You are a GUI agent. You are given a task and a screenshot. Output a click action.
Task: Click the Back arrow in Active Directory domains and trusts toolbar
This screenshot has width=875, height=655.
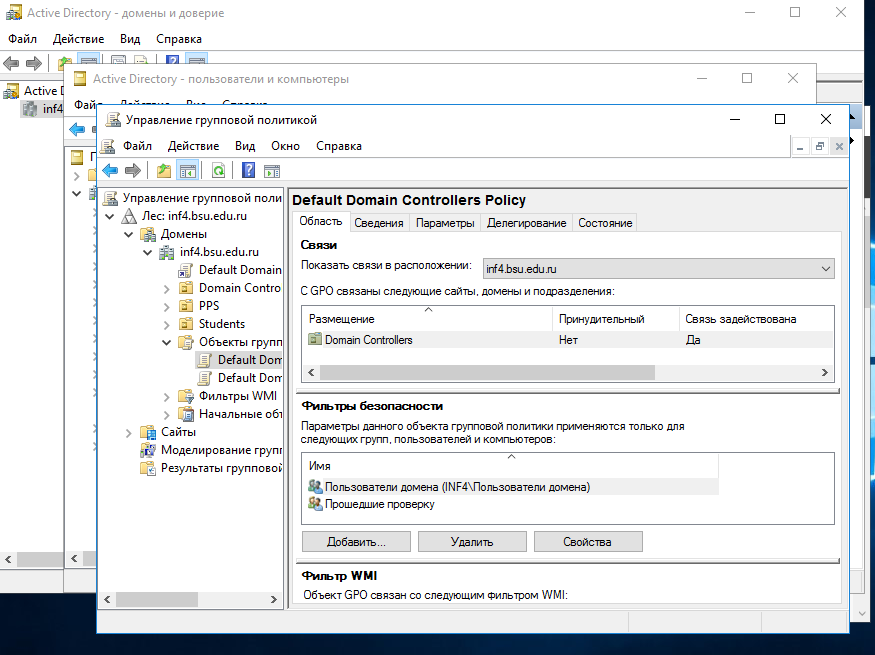click(x=11, y=63)
